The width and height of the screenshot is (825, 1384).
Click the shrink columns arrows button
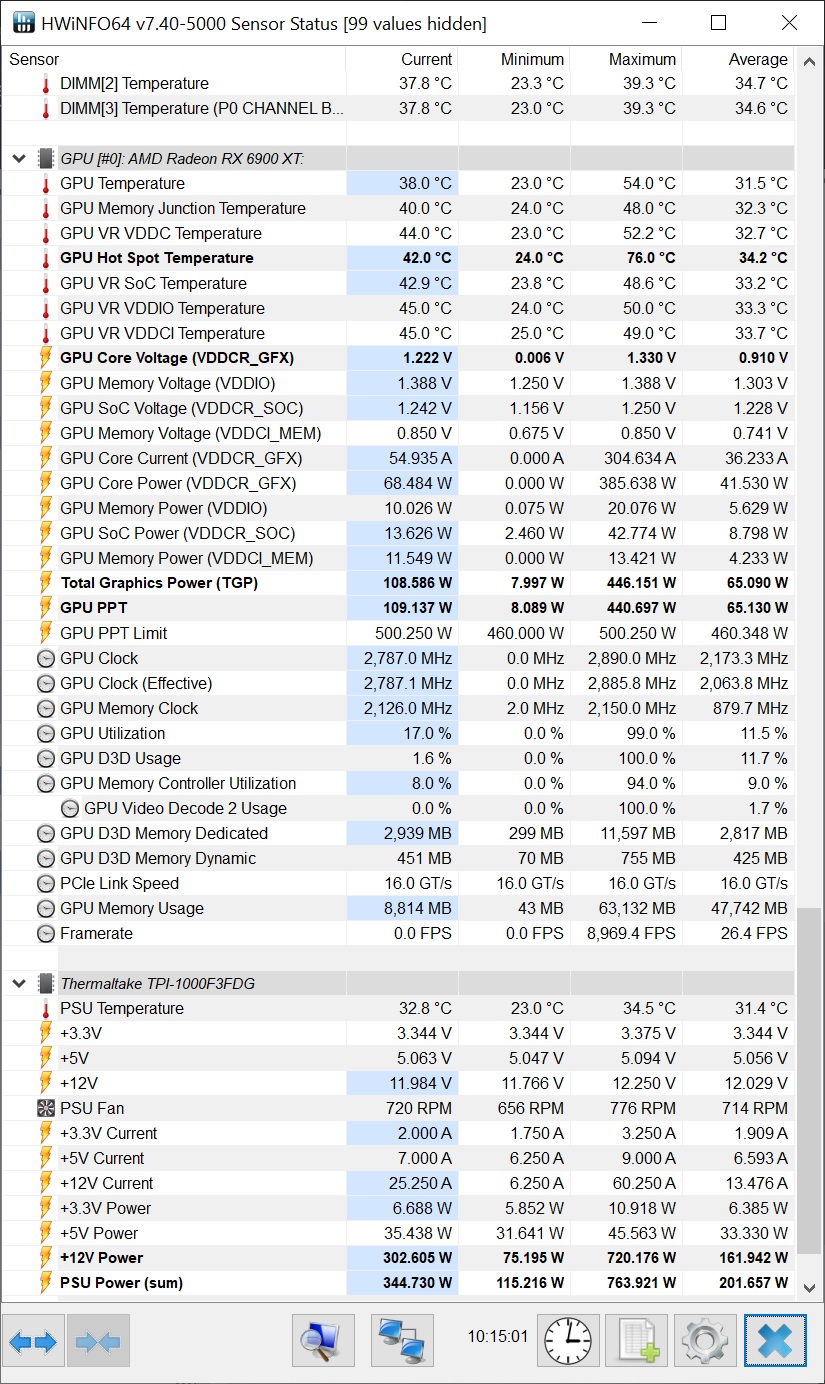97,1341
